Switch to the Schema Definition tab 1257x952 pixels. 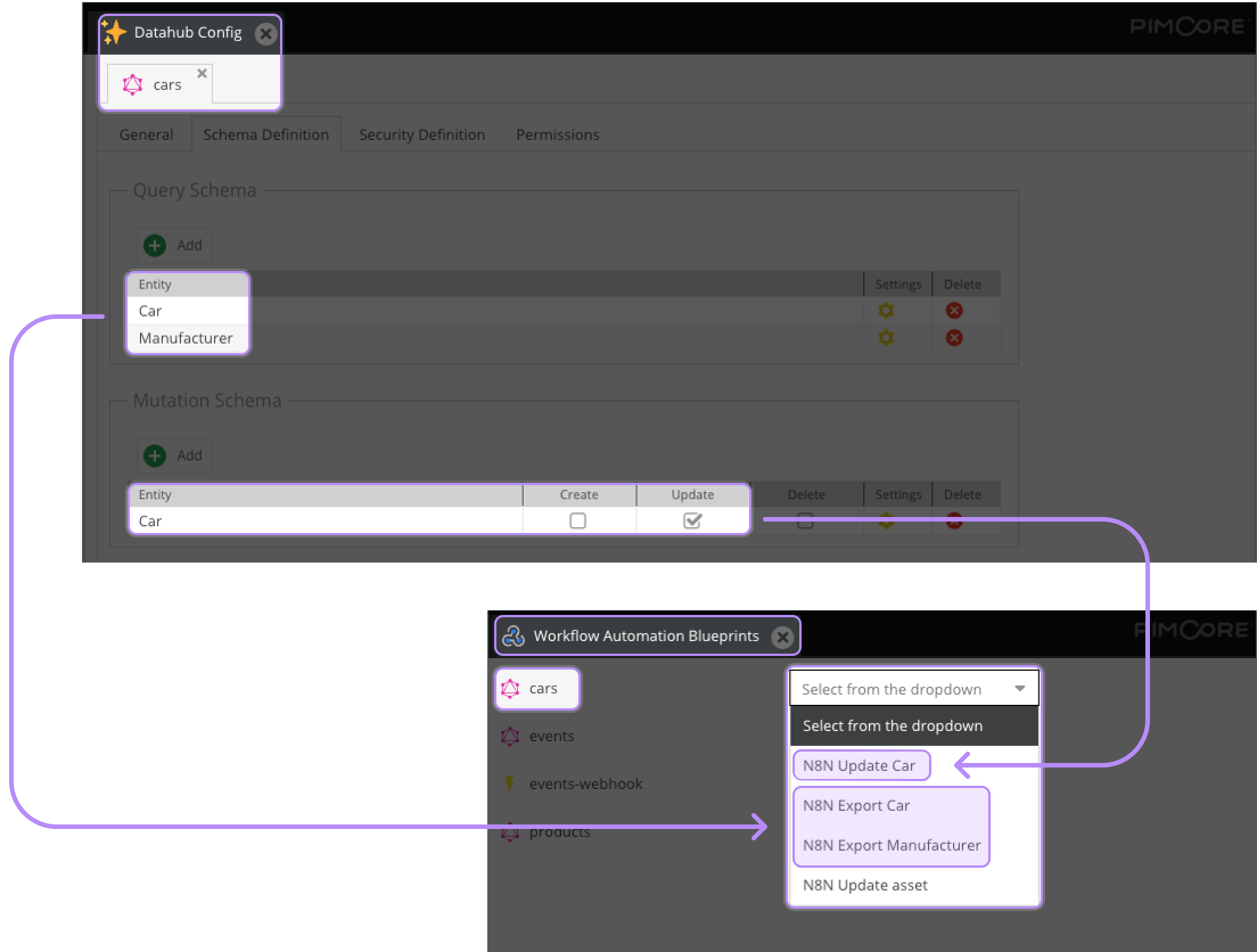tap(266, 134)
